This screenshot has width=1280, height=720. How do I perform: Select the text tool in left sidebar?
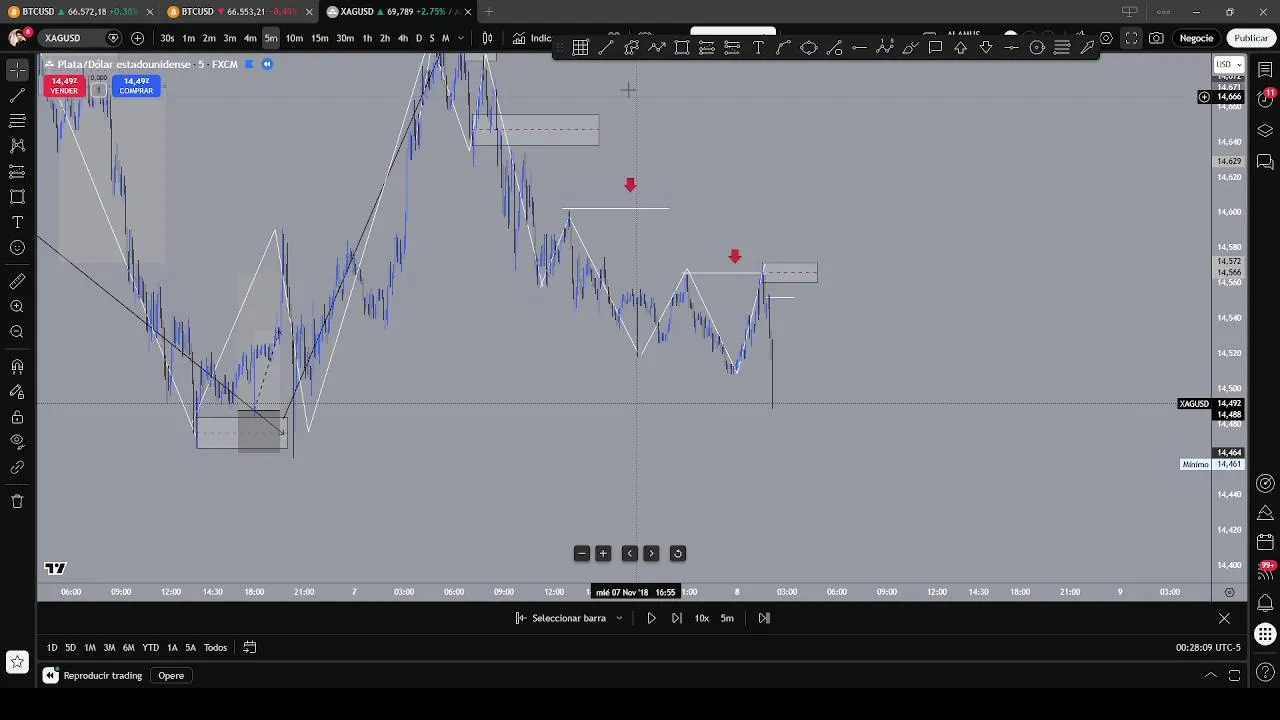pos(17,222)
